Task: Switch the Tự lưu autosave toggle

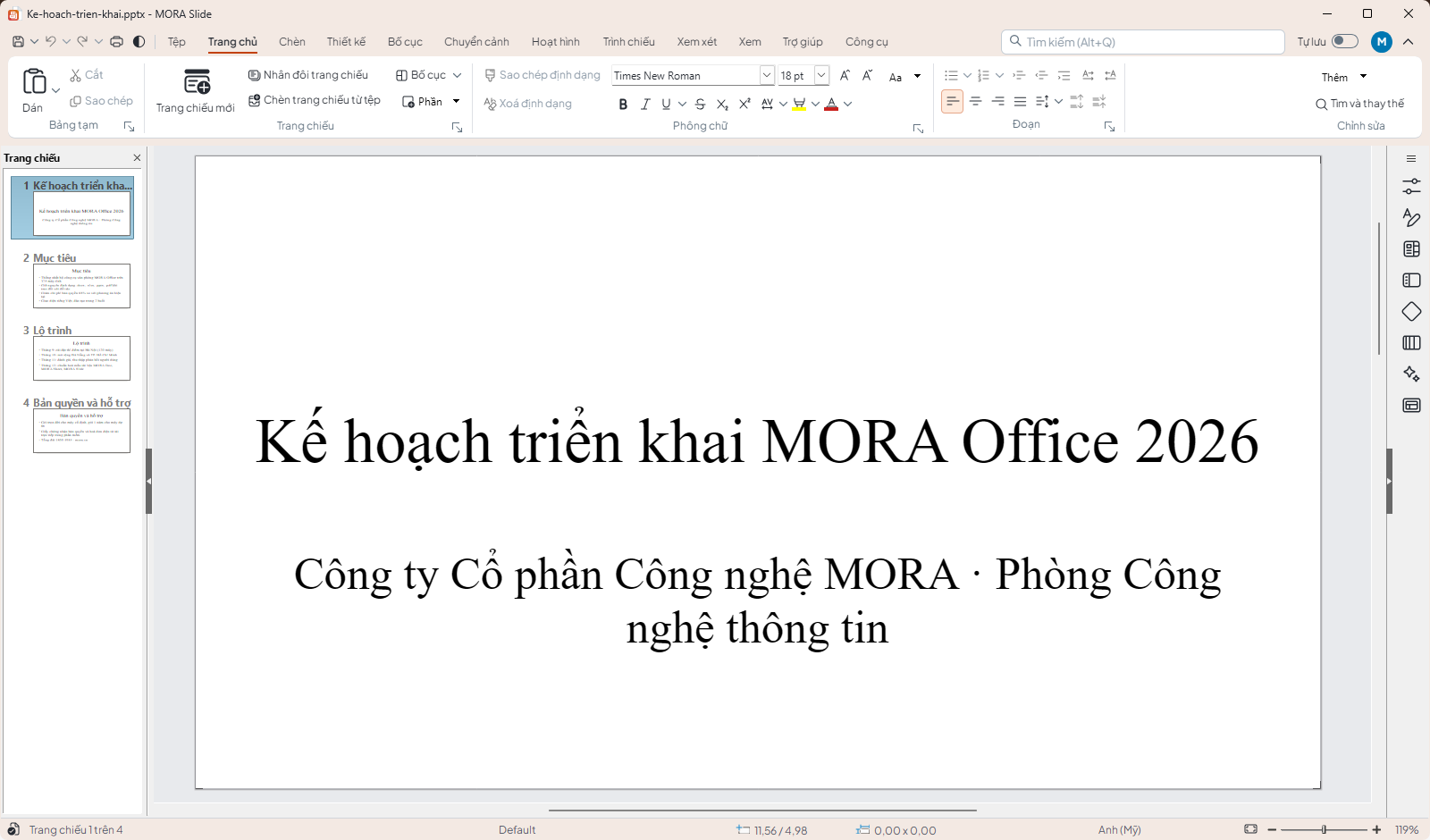Action: (1344, 41)
